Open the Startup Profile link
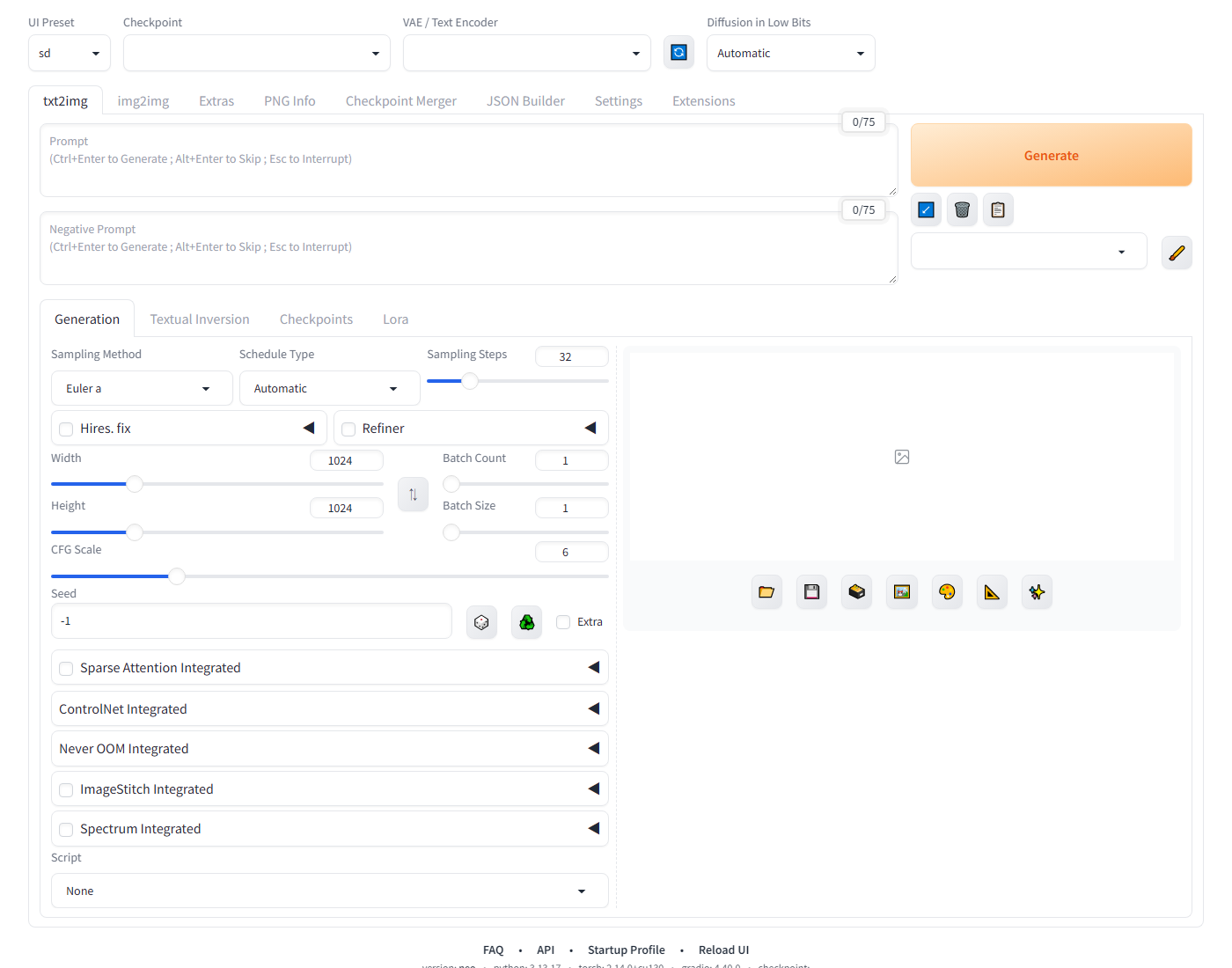 point(627,950)
